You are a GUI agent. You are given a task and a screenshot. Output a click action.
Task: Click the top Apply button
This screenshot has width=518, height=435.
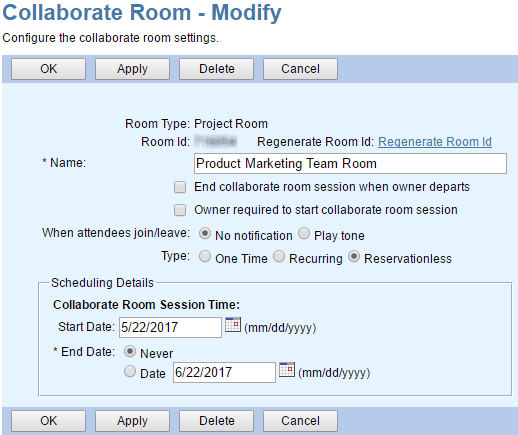pyautogui.click(x=132, y=69)
